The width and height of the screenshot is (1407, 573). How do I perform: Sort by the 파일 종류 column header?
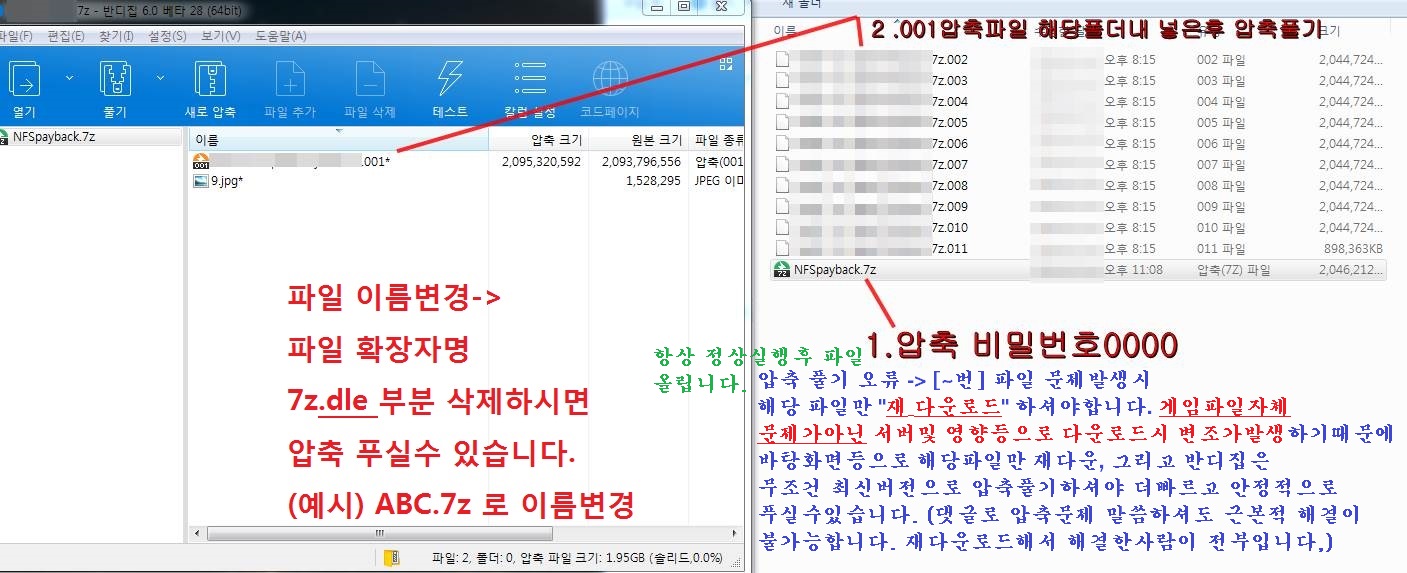point(718,140)
